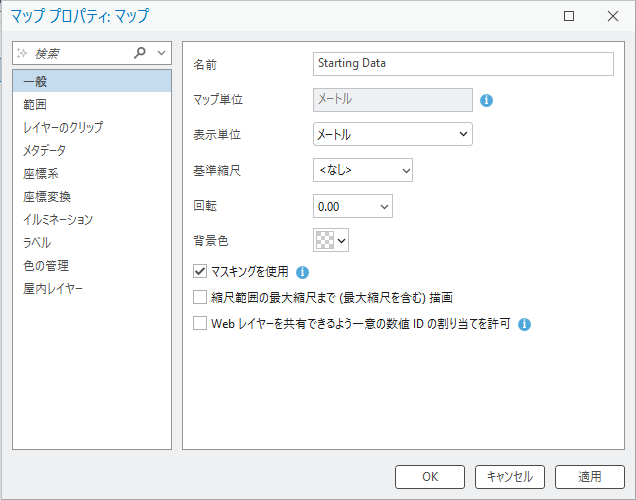Open the 表示単位 dropdown
The image size is (636, 500).
click(393, 134)
